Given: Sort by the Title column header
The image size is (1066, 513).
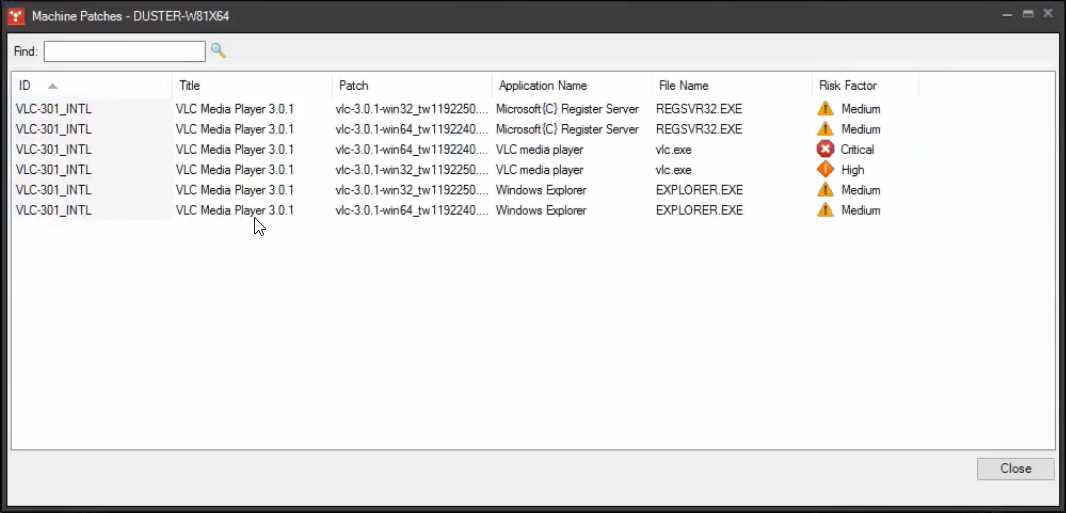Looking at the screenshot, I should pos(250,86).
